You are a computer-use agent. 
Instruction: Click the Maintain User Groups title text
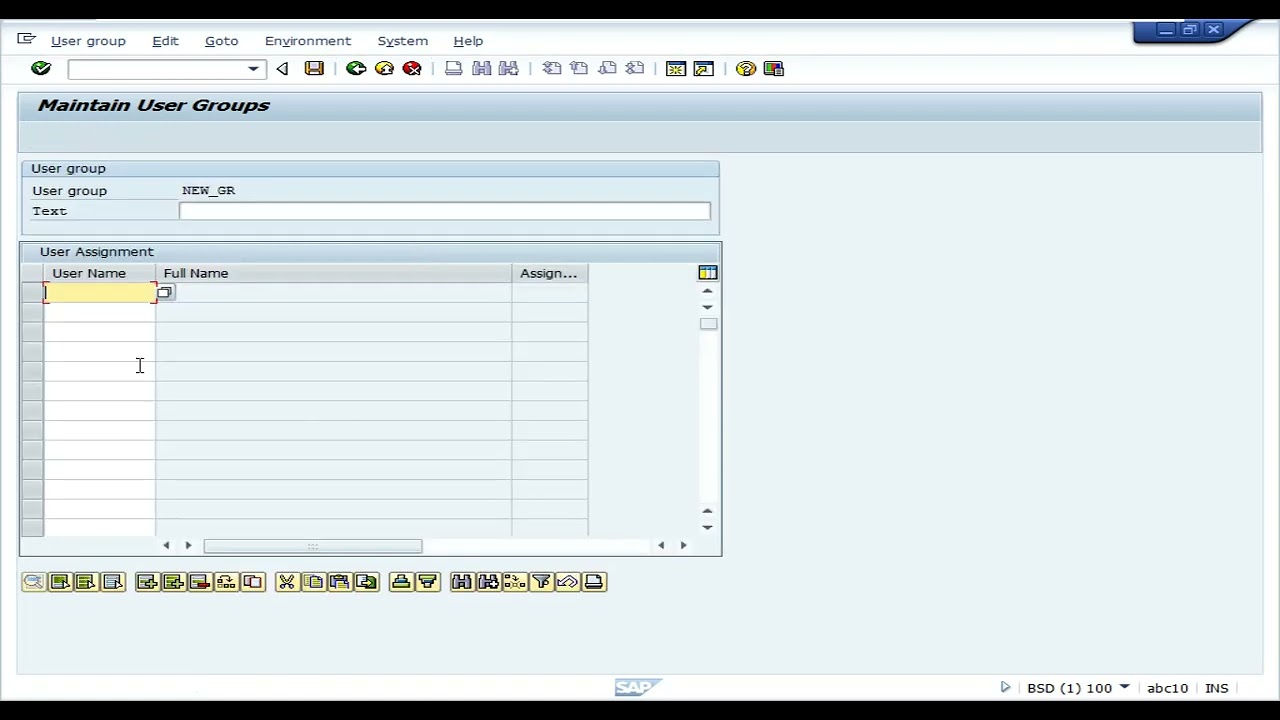[x=154, y=105]
